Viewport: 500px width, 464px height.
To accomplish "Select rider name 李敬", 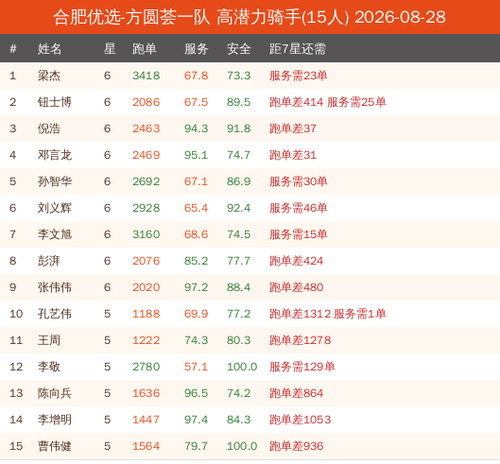I will pyautogui.click(x=49, y=367).
